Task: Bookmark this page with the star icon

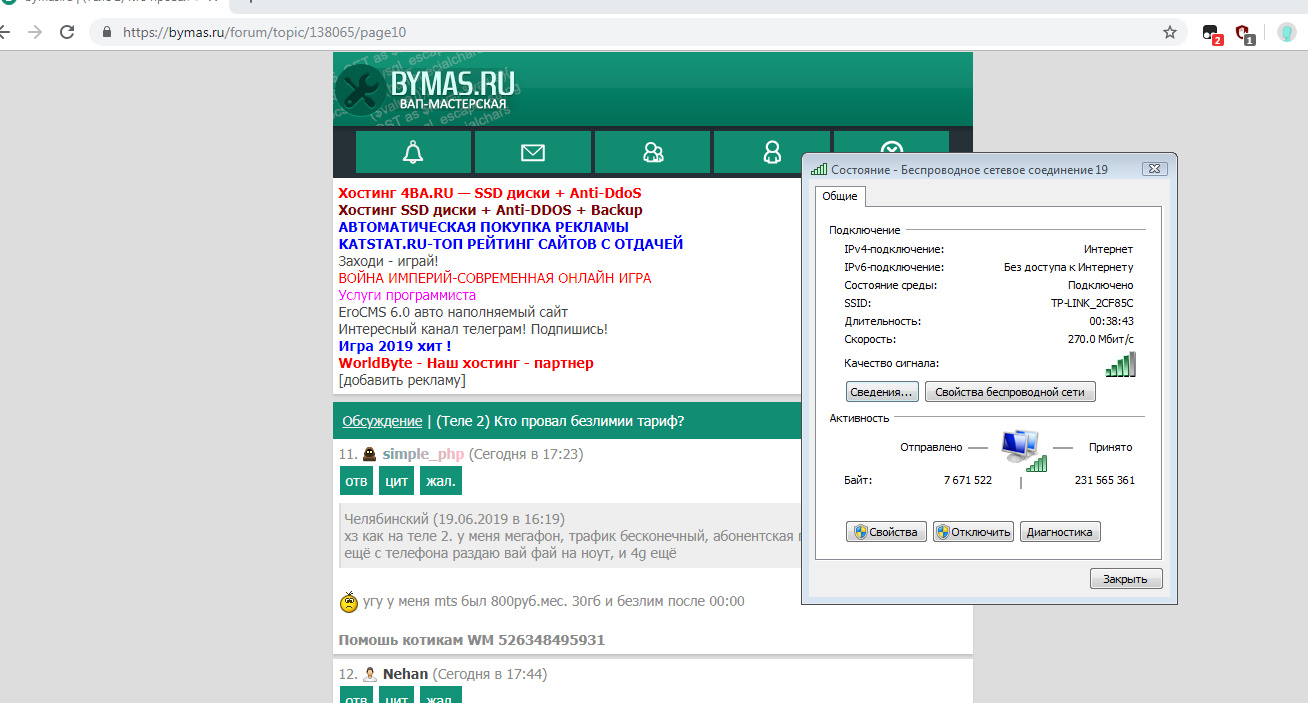Action: point(1169,32)
